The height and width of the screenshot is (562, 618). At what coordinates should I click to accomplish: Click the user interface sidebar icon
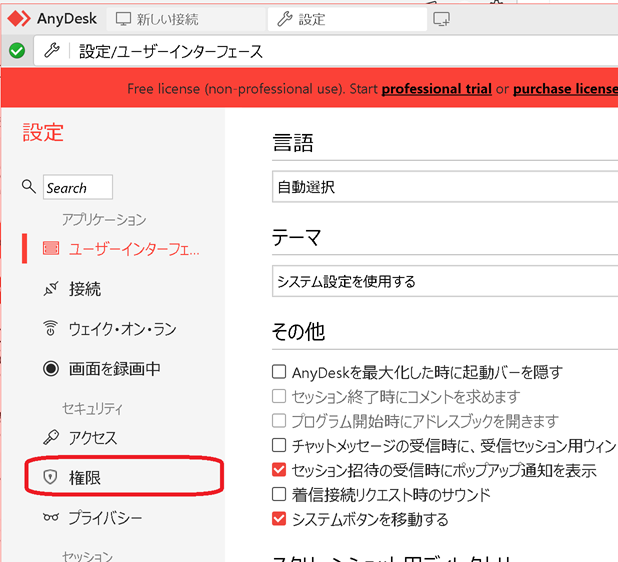51,249
